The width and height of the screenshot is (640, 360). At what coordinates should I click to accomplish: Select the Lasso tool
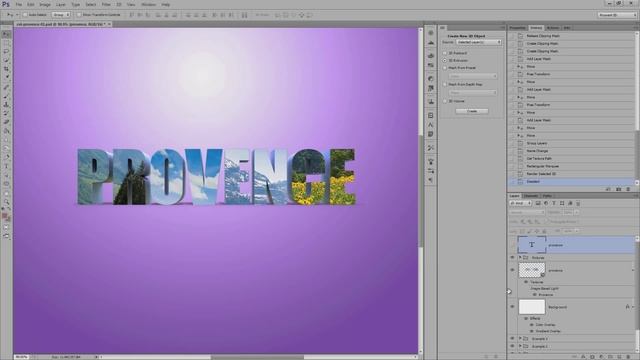click(x=6, y=51)
